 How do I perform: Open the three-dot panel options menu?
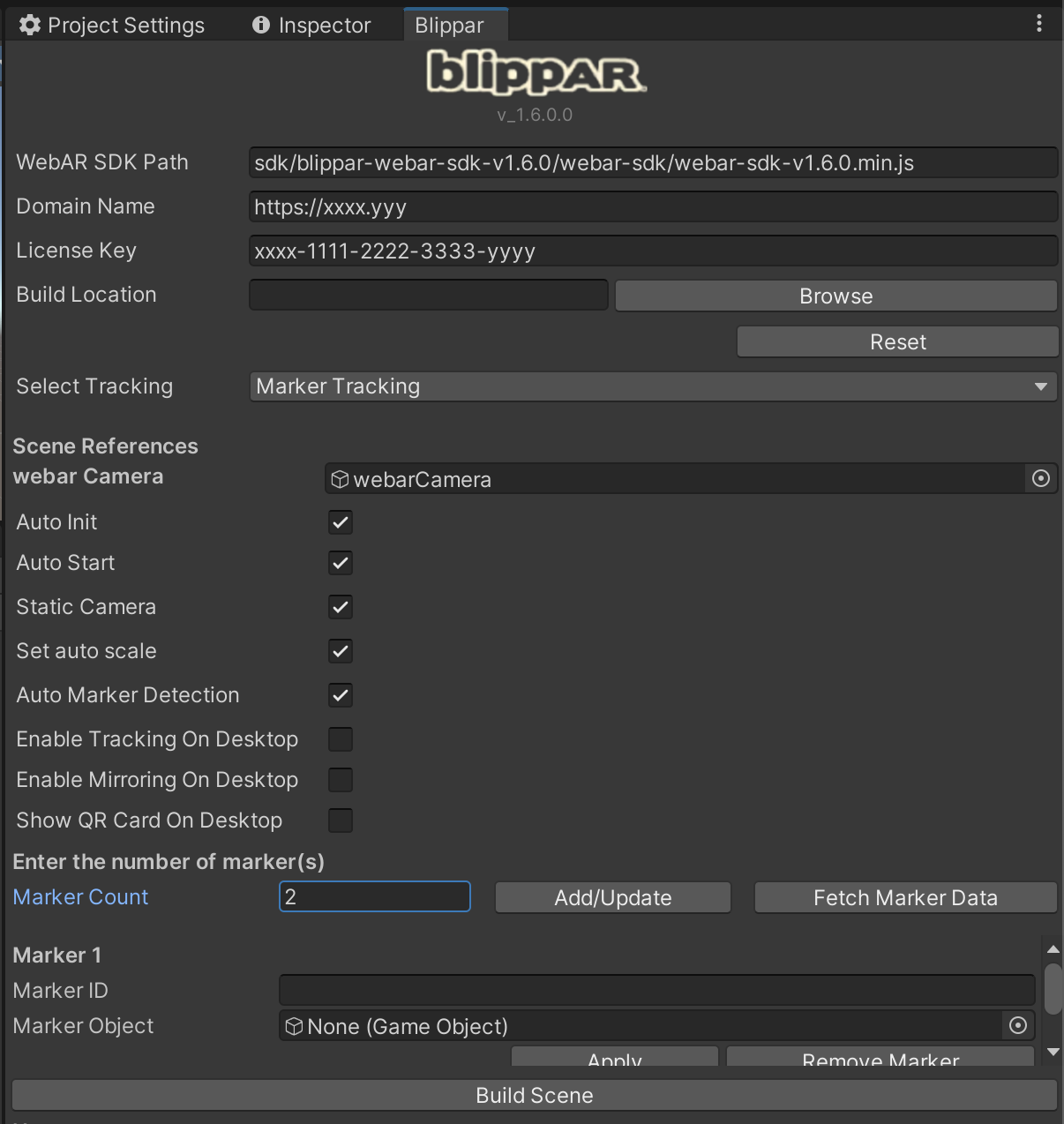(1039, 24)
